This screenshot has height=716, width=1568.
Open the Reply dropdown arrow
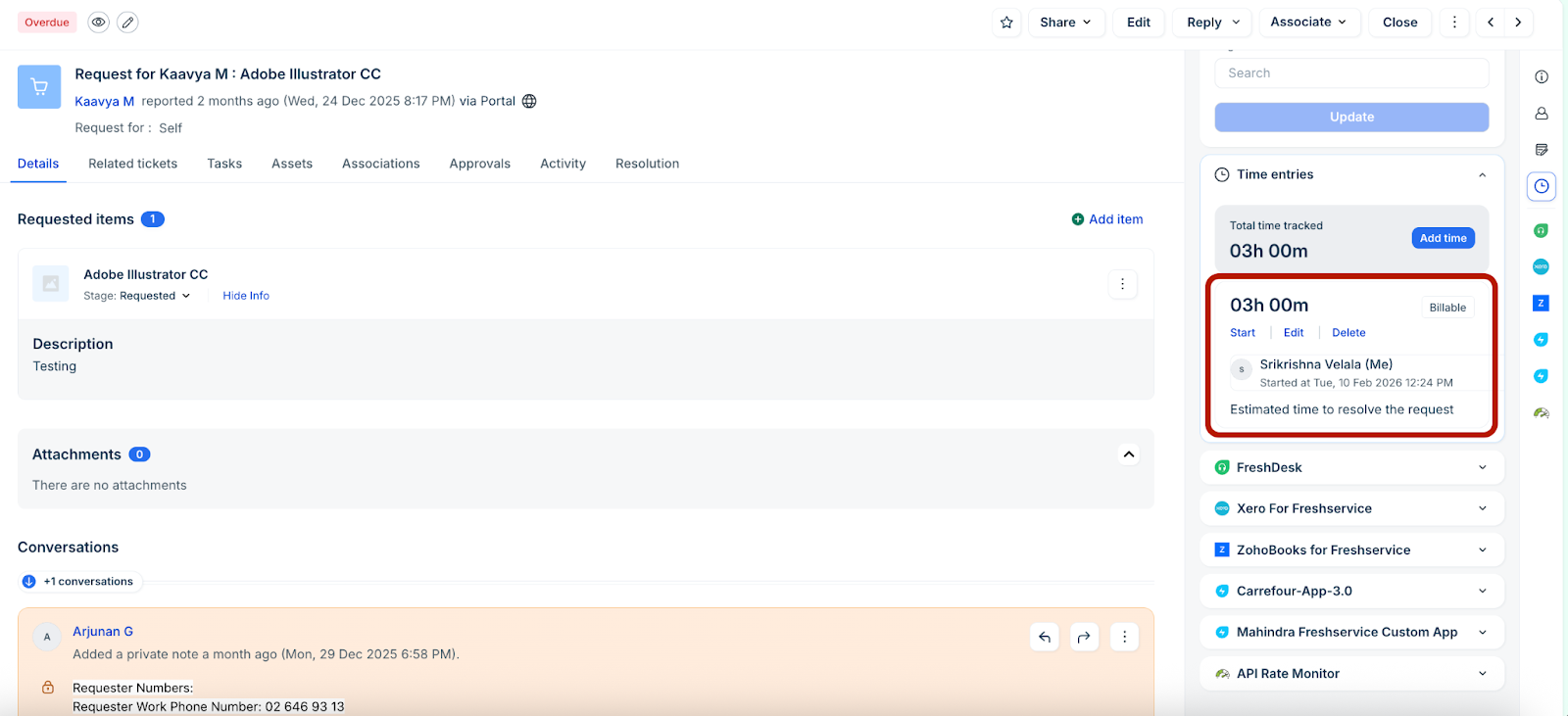pyautogui.click(x=1236, y=22)
